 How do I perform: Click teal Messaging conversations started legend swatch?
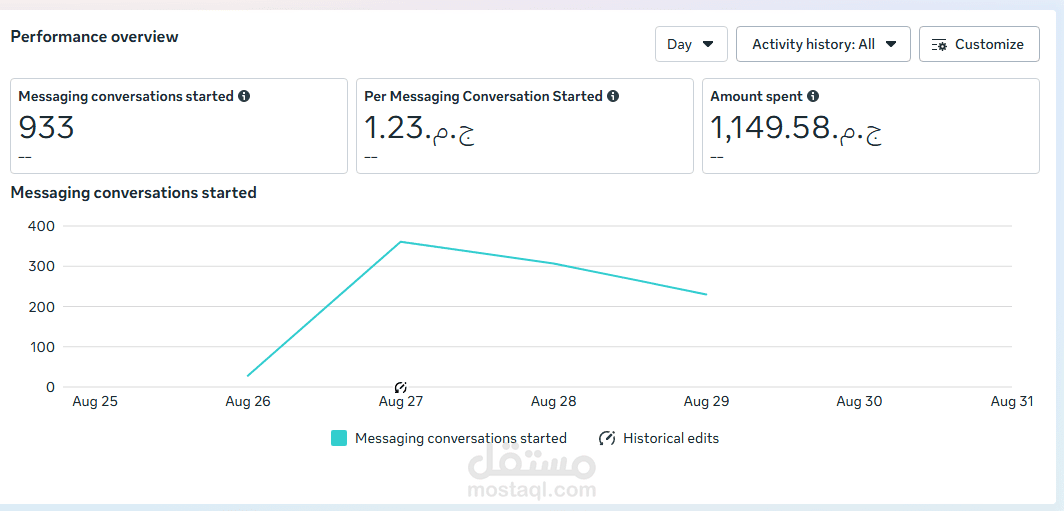click(x=339, y=438)
